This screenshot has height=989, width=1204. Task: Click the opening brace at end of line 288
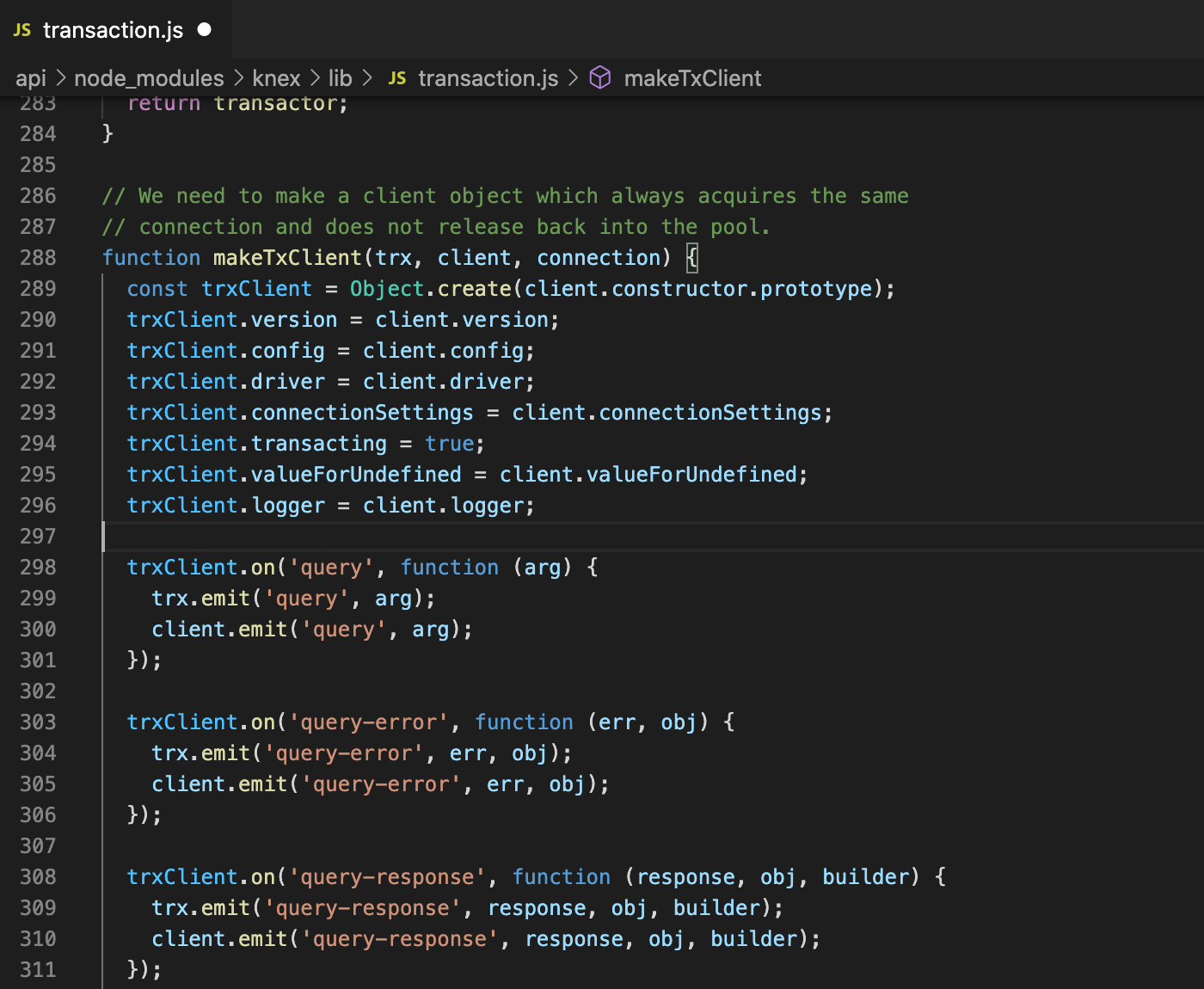pyautogui.click(x=692, y=258)
